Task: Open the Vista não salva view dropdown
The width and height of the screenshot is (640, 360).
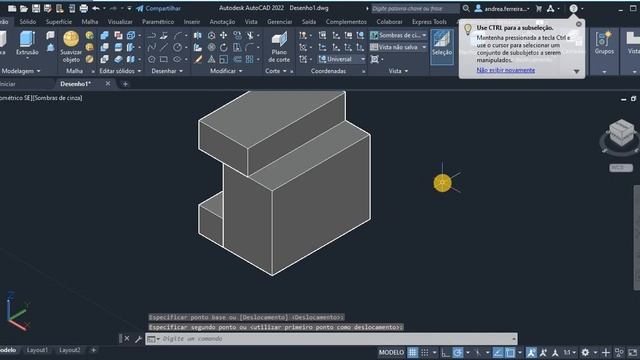Action: [398, 47]
